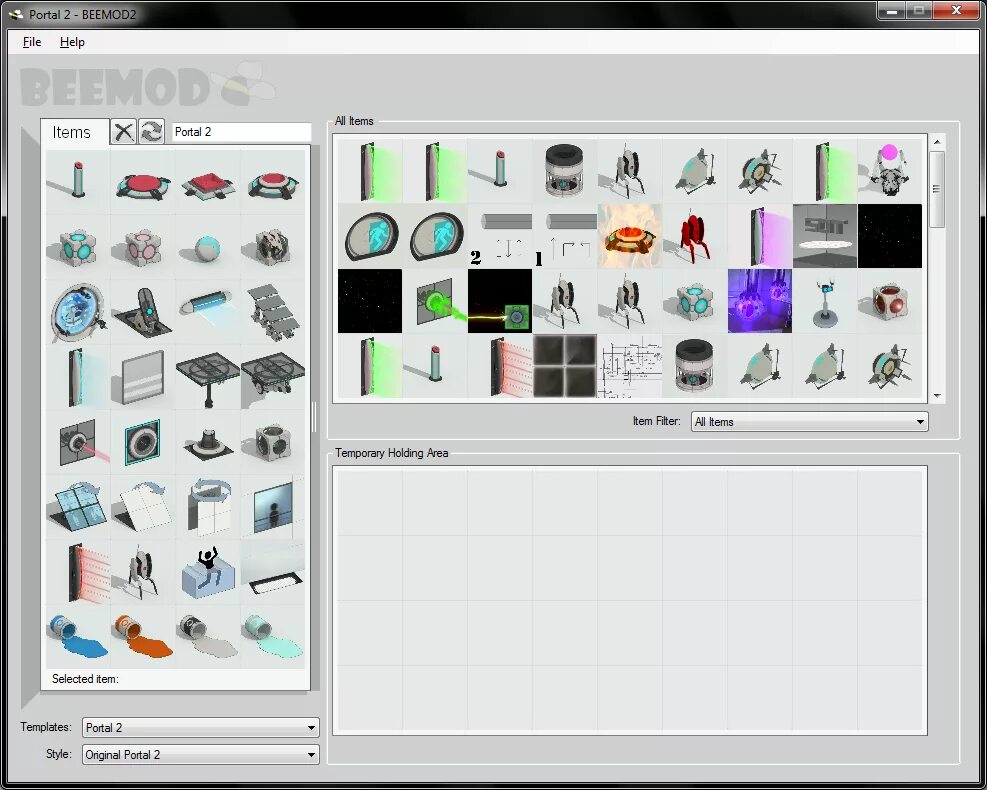
Task: Choose the grey room with floating disc thumbnail
Action: 825,236
